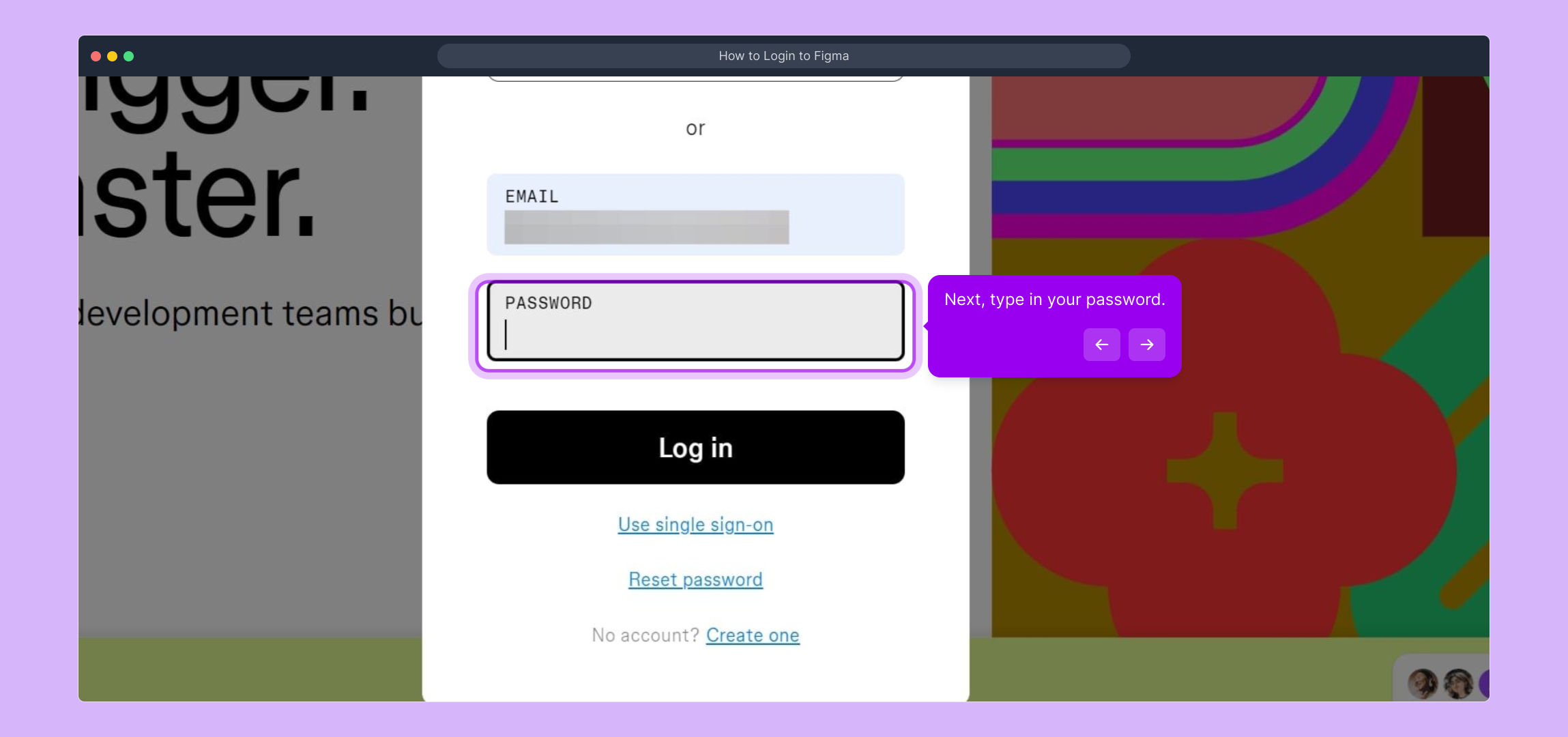1568x737 pixels.
Task: Click the red close window dot
Action: pyautogui.click(x=96, y=56)
